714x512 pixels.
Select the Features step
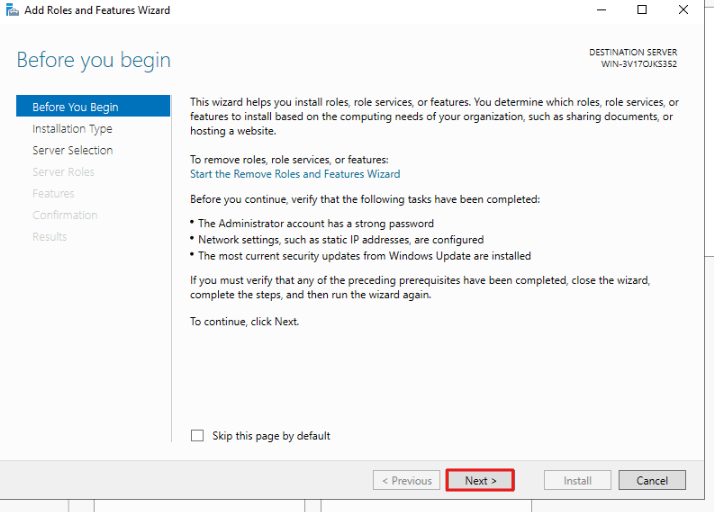point(53,194)
